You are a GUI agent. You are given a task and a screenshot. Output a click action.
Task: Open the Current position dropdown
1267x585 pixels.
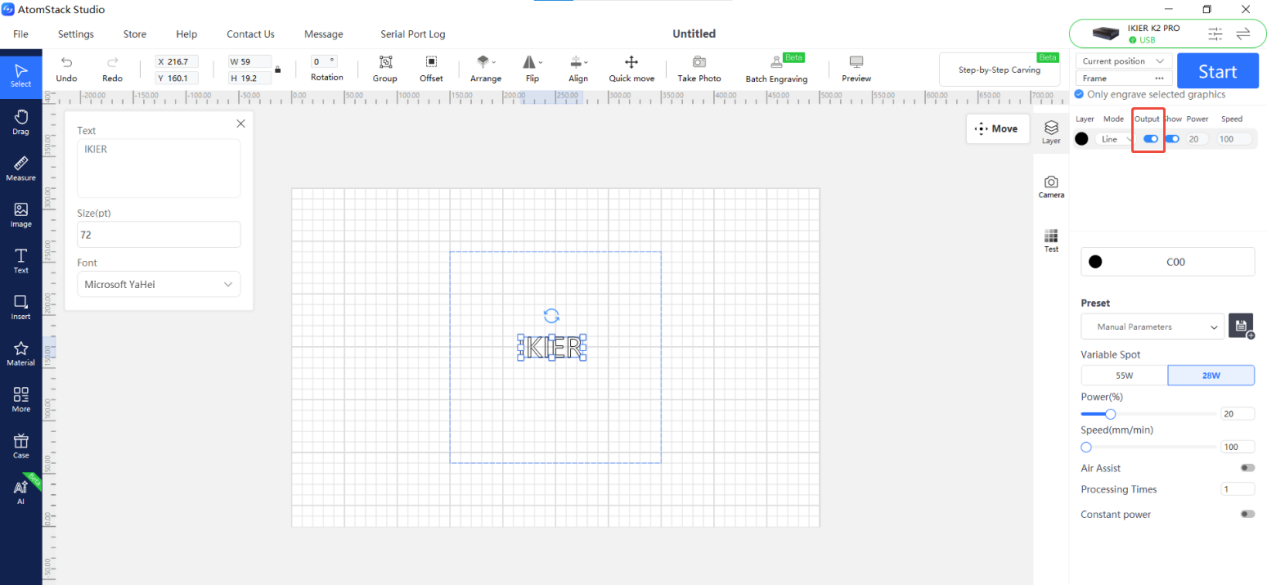coord(1124,61)
